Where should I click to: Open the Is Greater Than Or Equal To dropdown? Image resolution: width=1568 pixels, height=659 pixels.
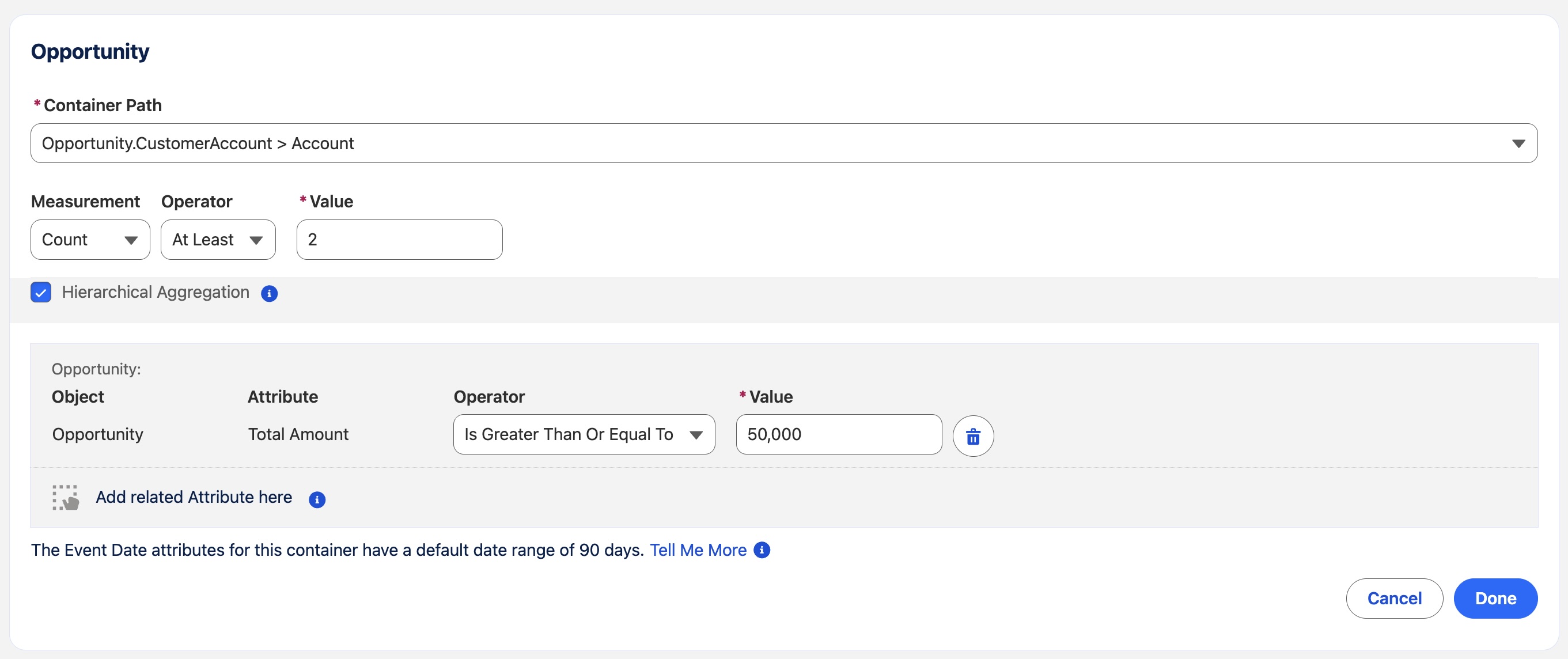(583, 434)
